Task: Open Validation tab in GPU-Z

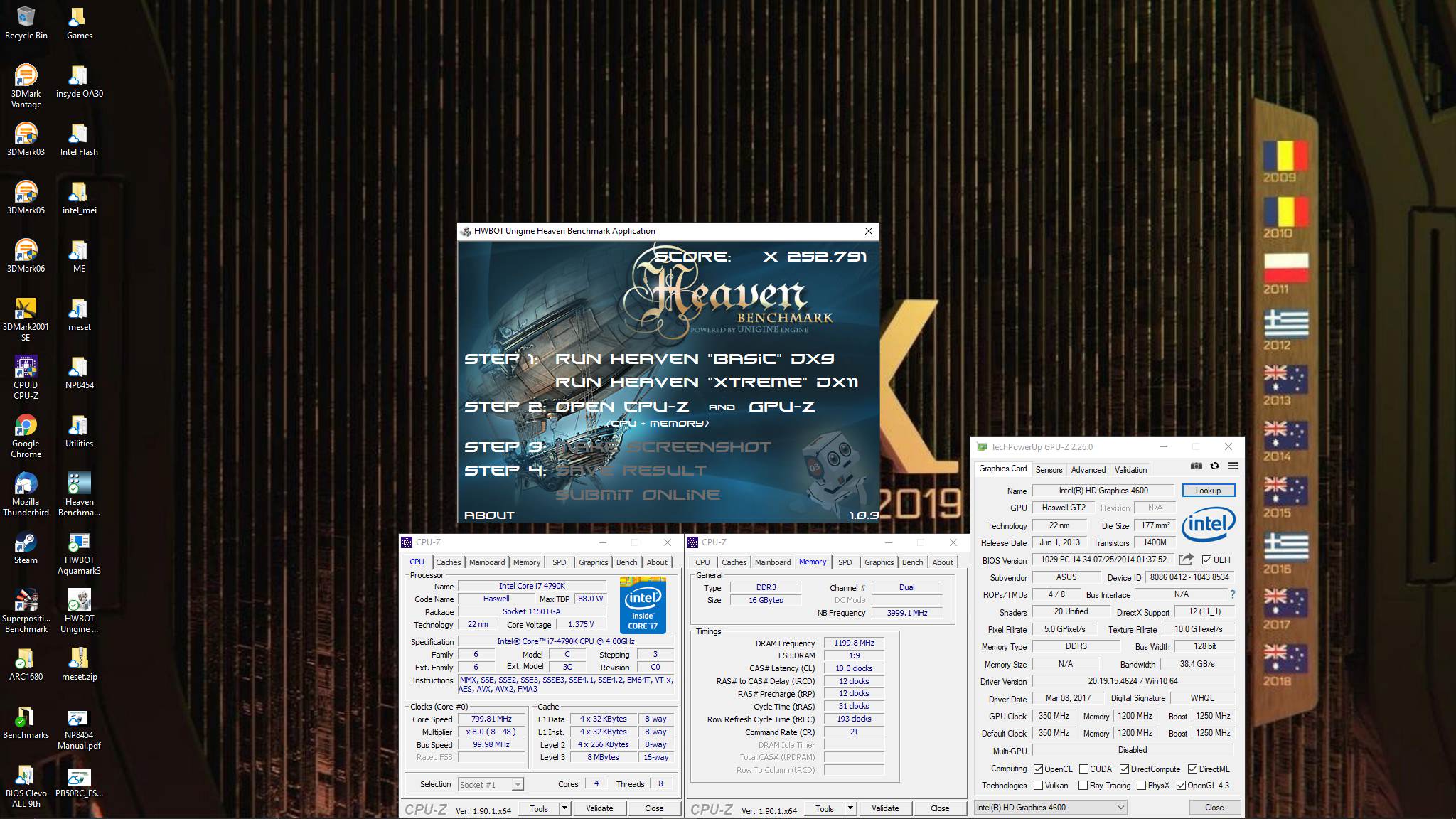Action: click(x=1130, y=469)
